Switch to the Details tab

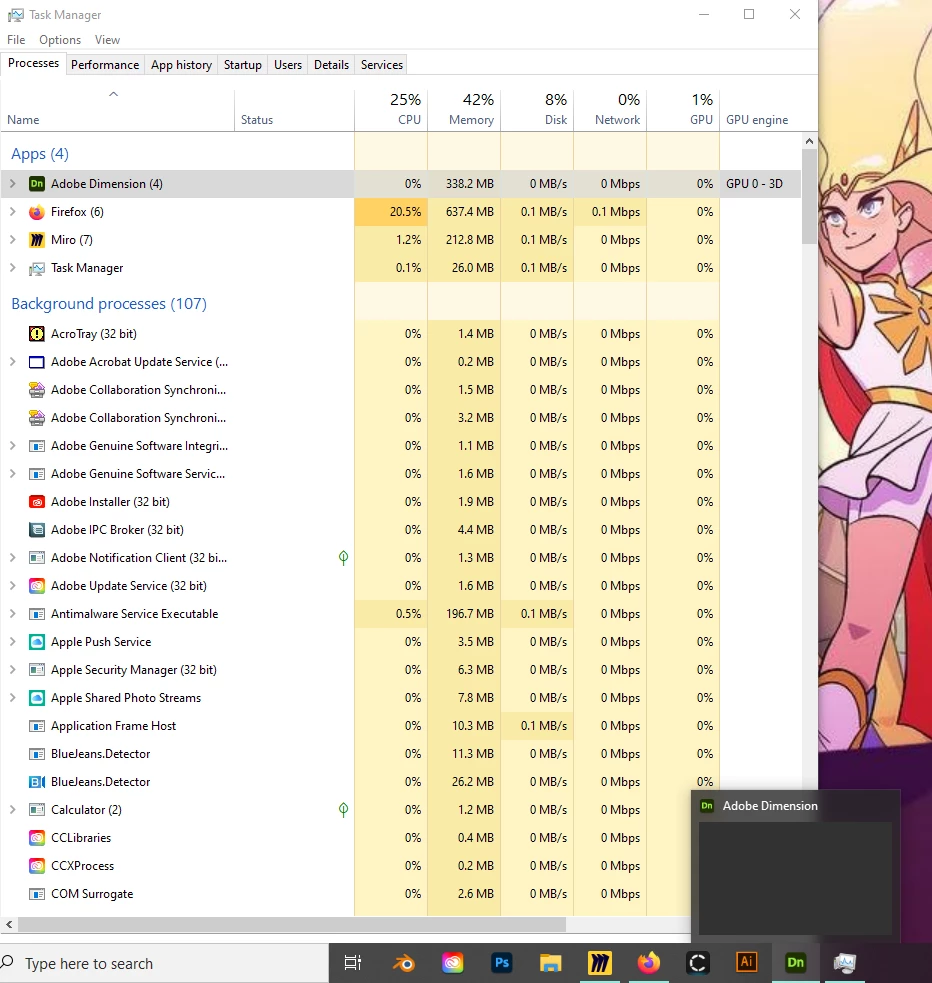331,65
